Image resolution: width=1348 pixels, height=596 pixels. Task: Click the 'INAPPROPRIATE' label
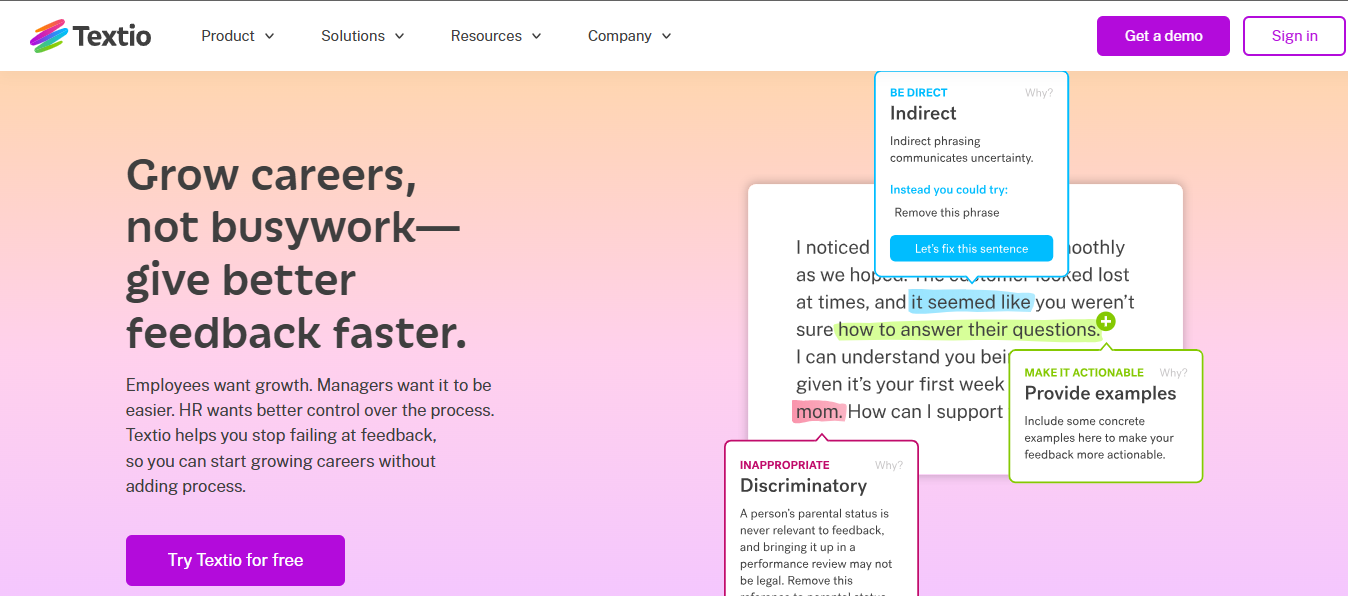pyautogui.click(x=785, y=465)
